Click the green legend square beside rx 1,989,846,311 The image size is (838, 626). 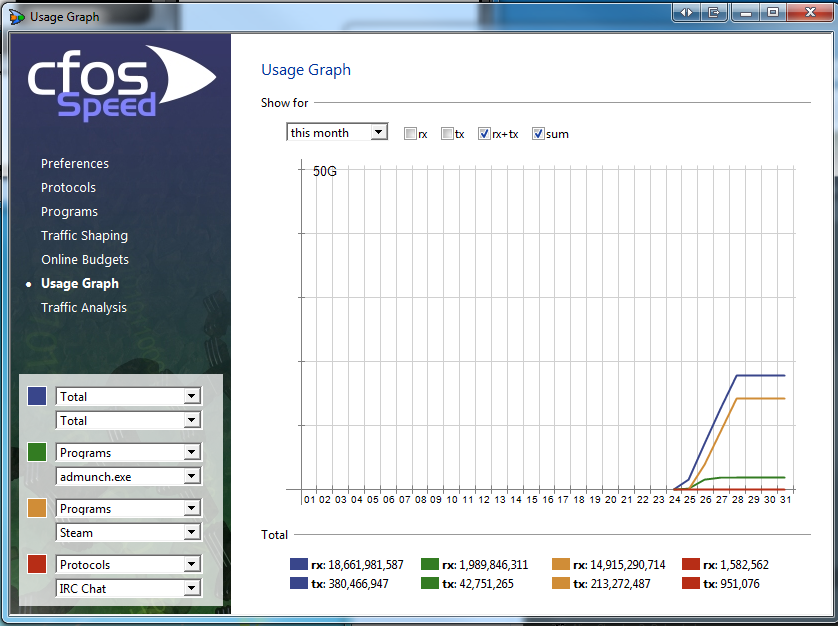click(430, 565)
